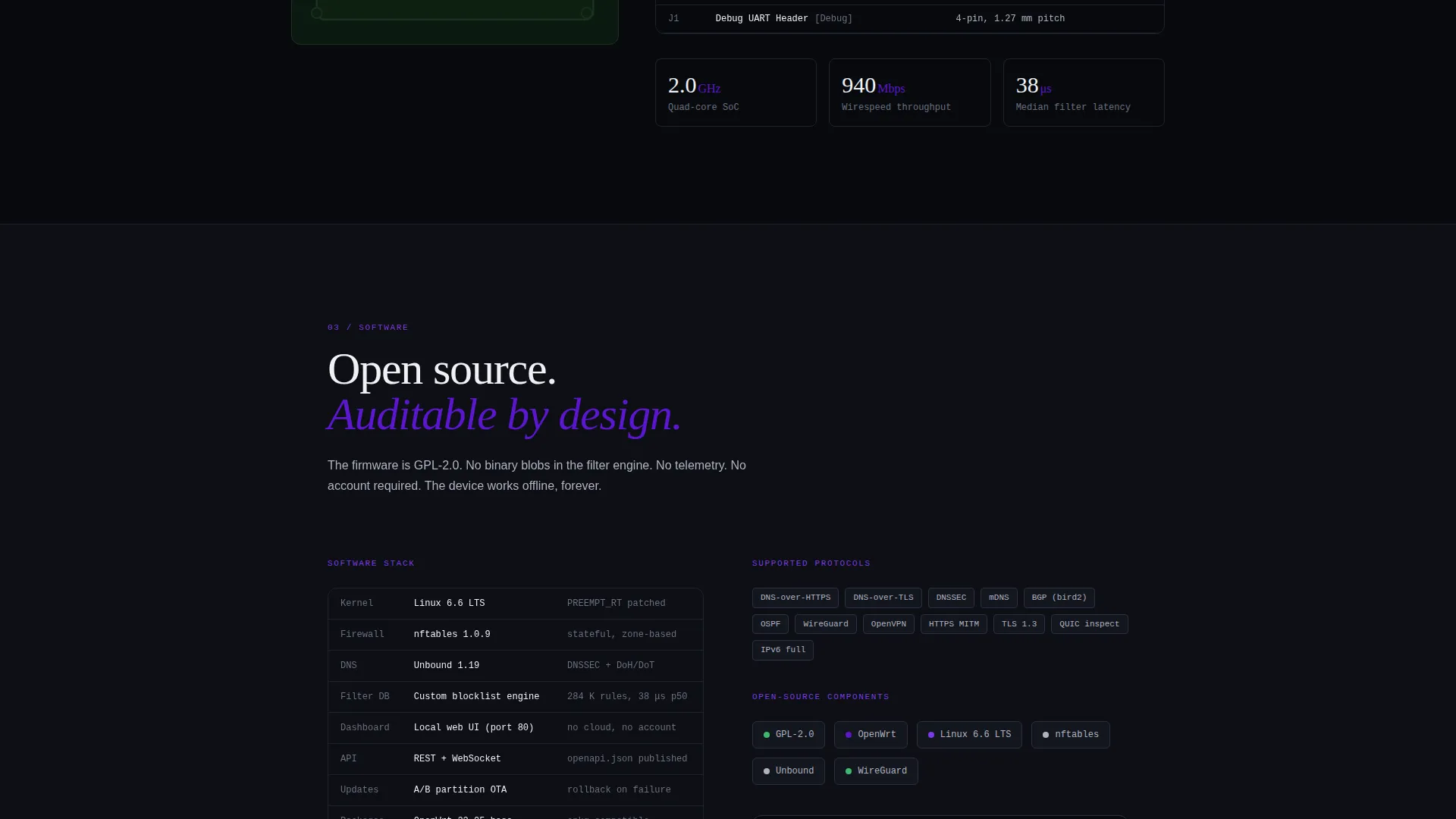Click 'REST + WebSocket' API cell

[457, 759]
